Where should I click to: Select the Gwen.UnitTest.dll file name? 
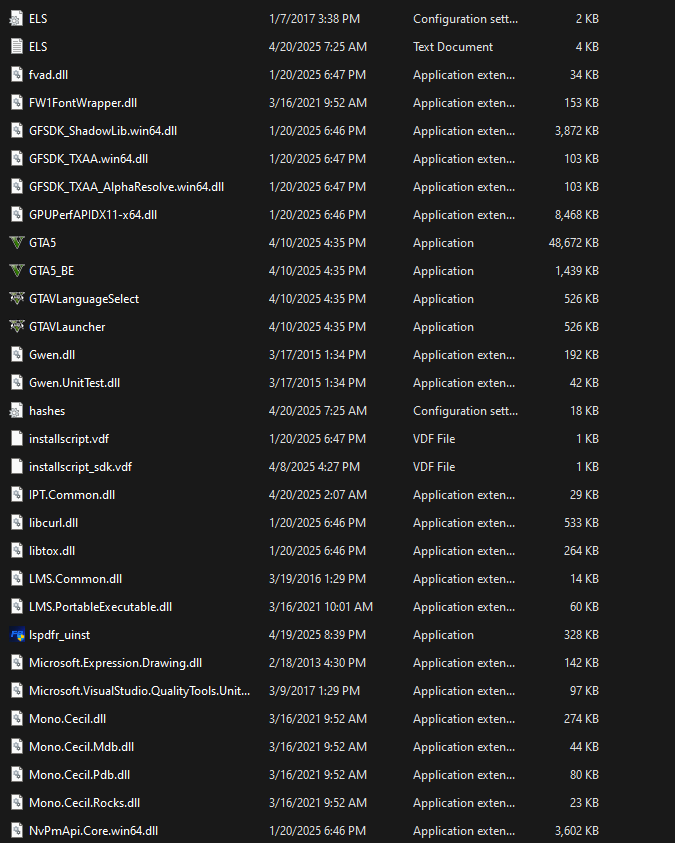point(75,383)
